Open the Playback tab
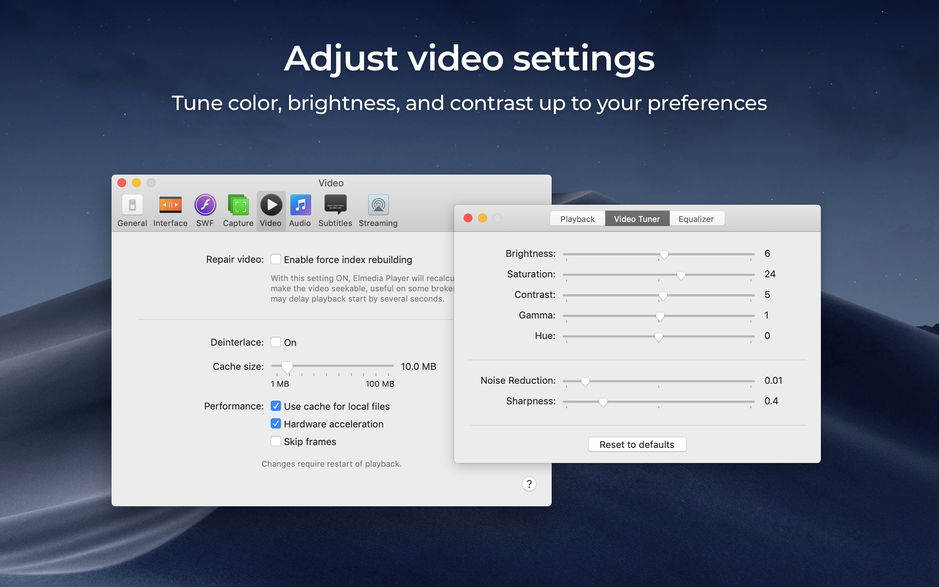The image size is (939, 587). [577, 217]
